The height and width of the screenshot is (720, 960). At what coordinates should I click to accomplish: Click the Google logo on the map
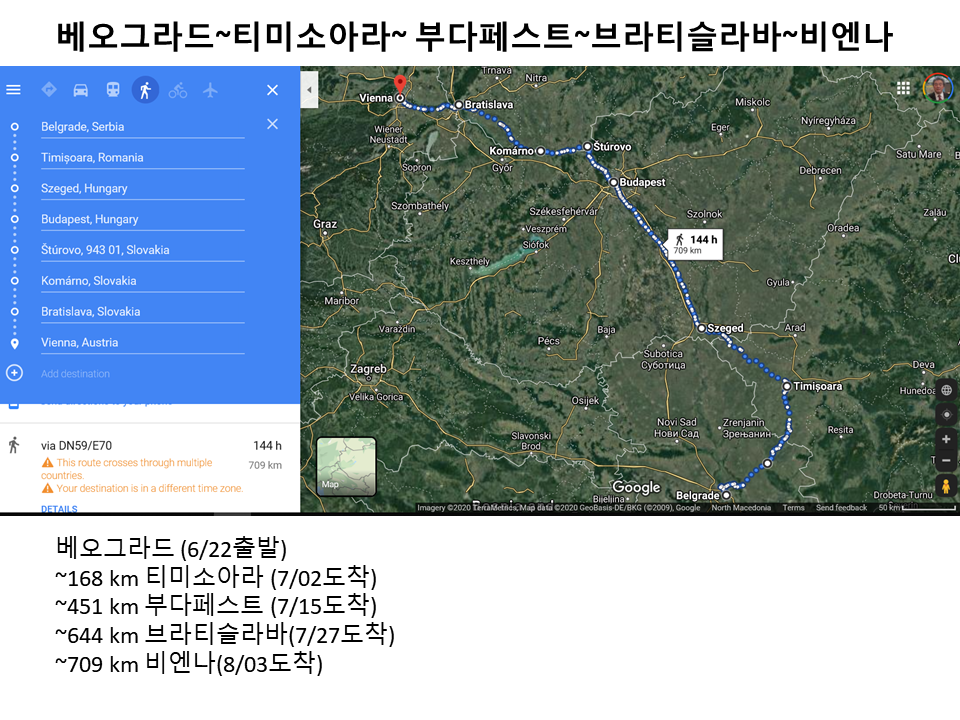[636, 487]
